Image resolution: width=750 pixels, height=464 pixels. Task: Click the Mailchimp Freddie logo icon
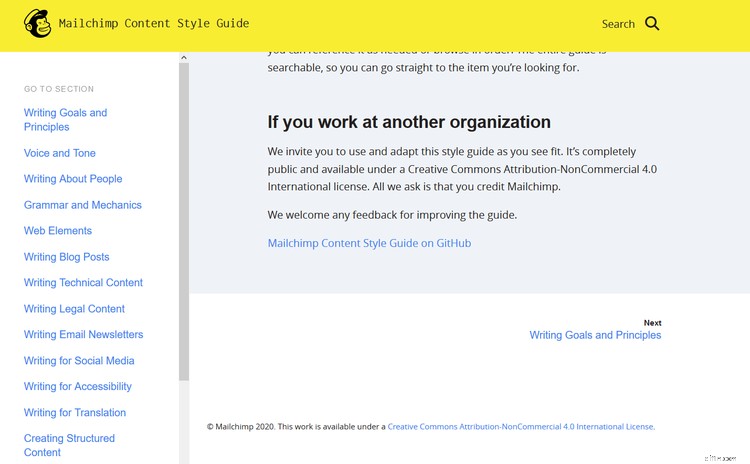coord(38,24)
